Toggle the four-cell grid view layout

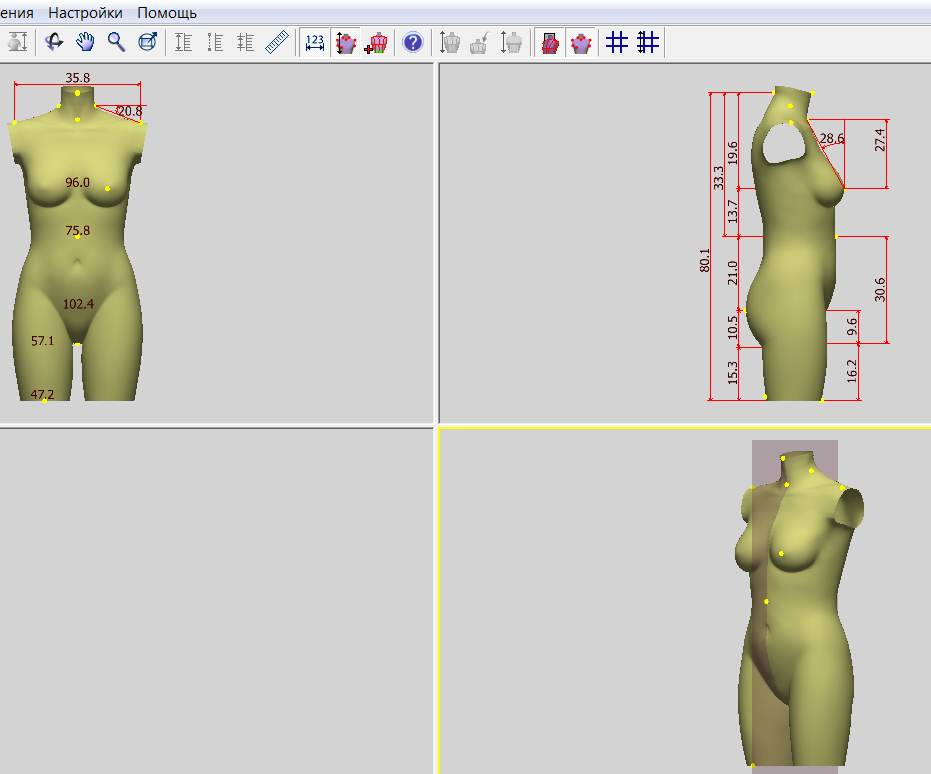click(617, 42)
